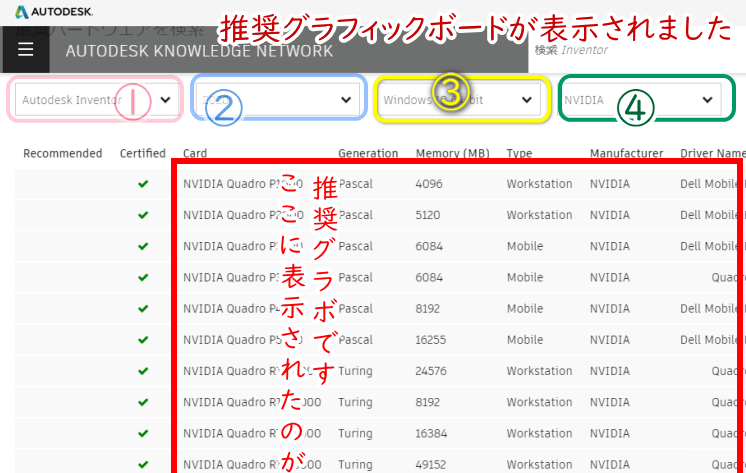Sort by the Card column header
This screenshot has width=746, height=473.
coord(195,153)
